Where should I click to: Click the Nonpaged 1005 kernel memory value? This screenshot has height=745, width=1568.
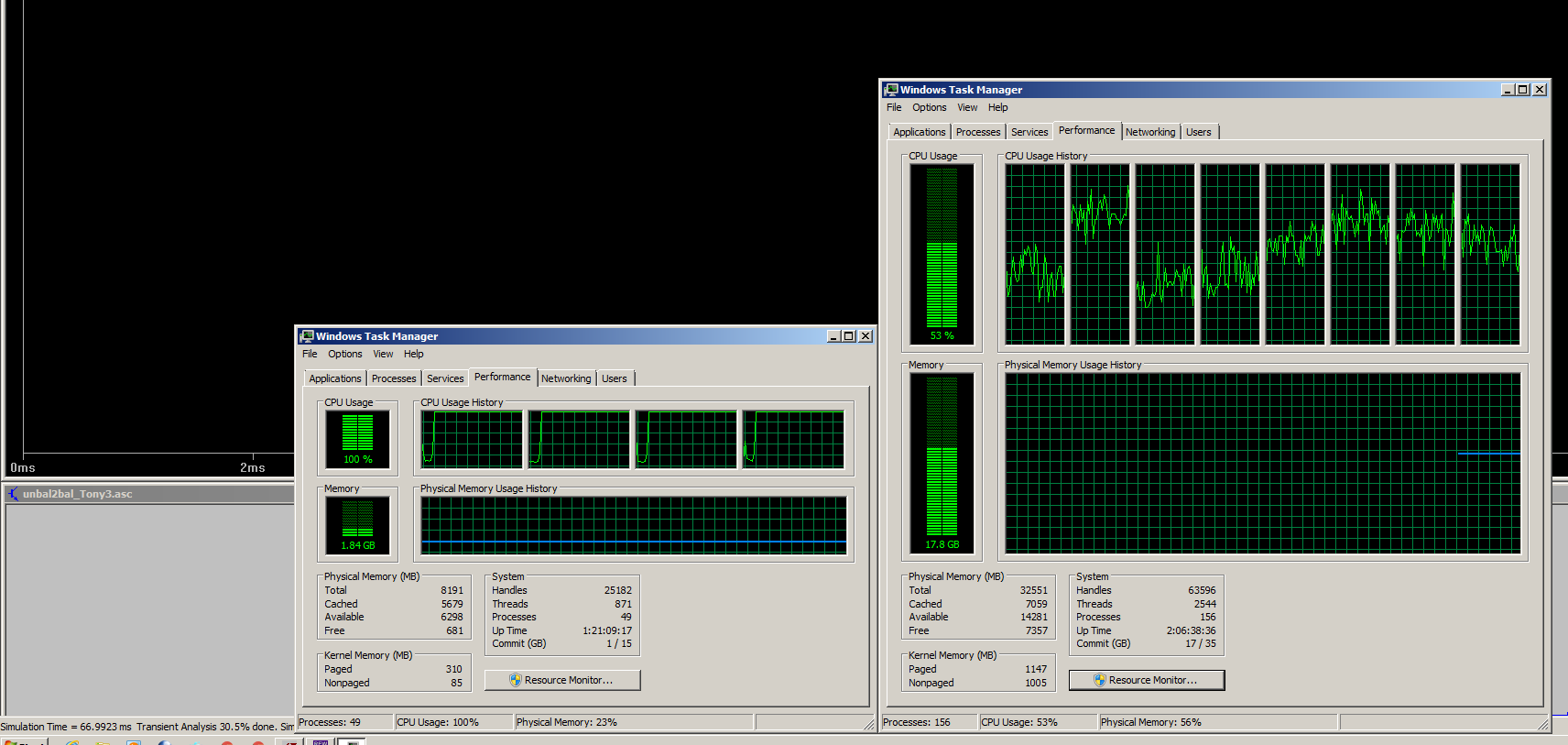pos(1036,683)
